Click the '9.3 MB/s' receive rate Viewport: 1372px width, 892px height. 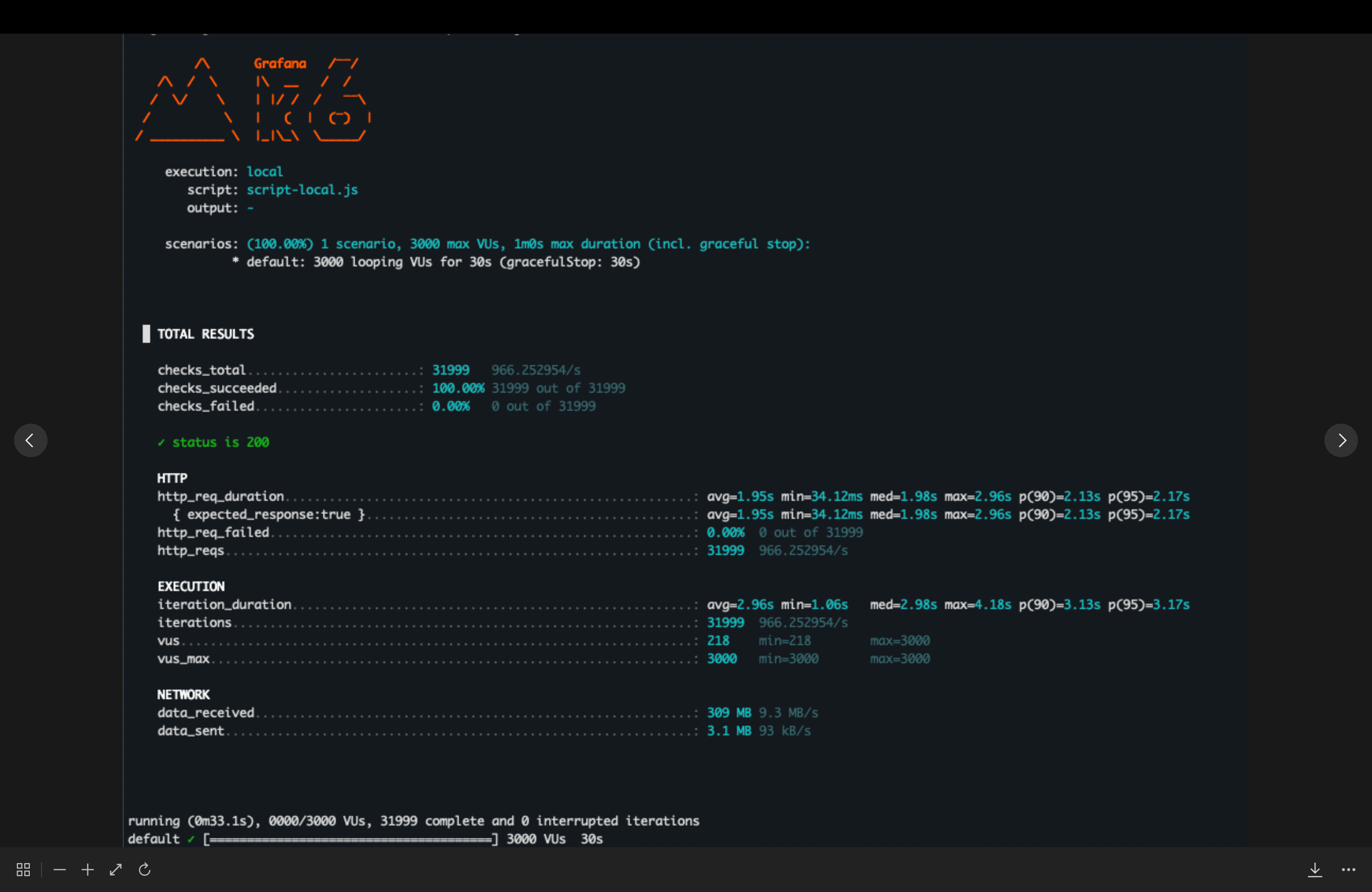click(x=788, y=712)
